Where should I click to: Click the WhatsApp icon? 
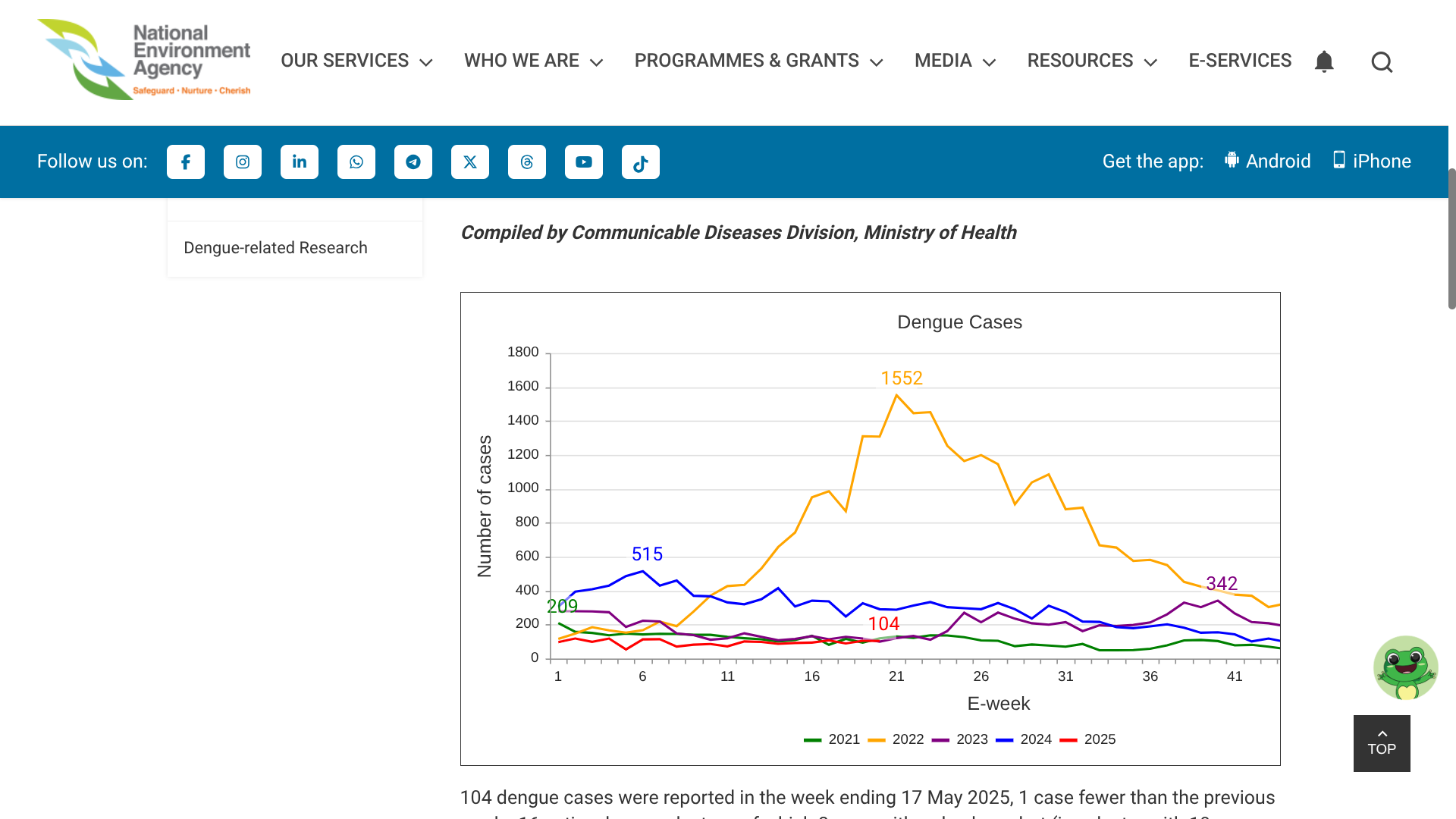[x=356, y=162]
